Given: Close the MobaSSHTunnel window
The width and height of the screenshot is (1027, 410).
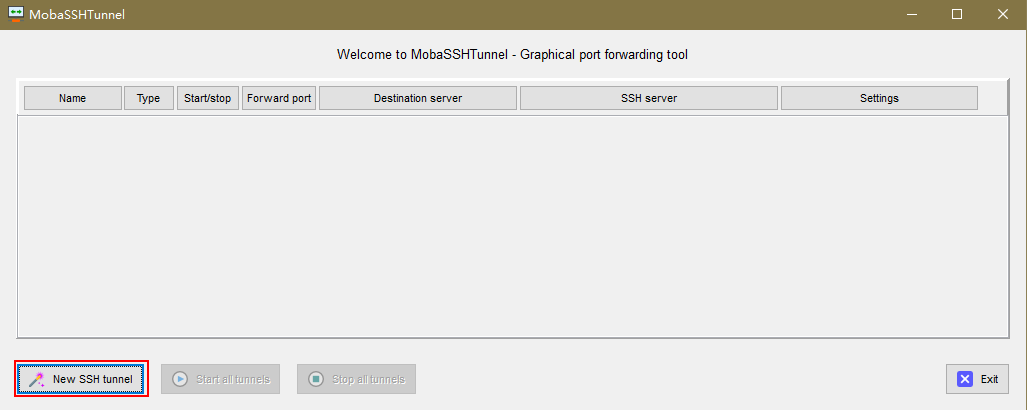Looking at the screenshot, I should pos(1003,14).
